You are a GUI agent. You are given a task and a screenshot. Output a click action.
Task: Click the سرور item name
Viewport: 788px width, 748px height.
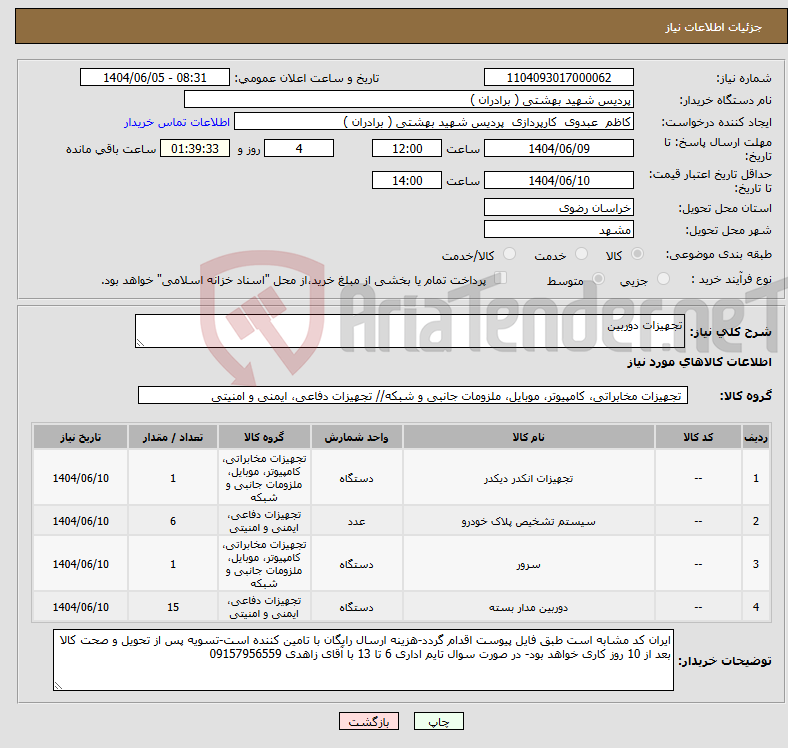[528, 564]
